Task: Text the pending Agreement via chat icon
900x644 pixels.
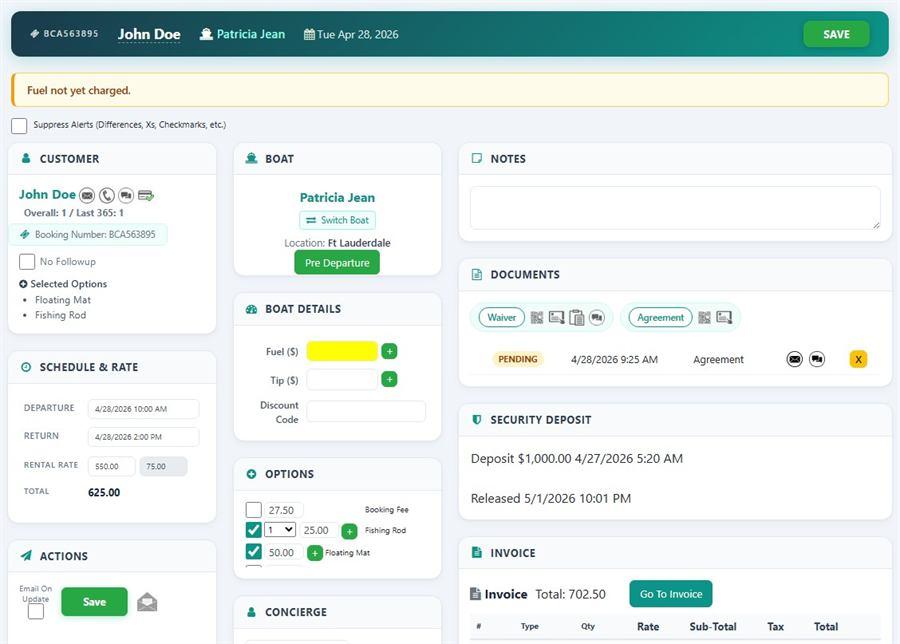Action: 817,359
